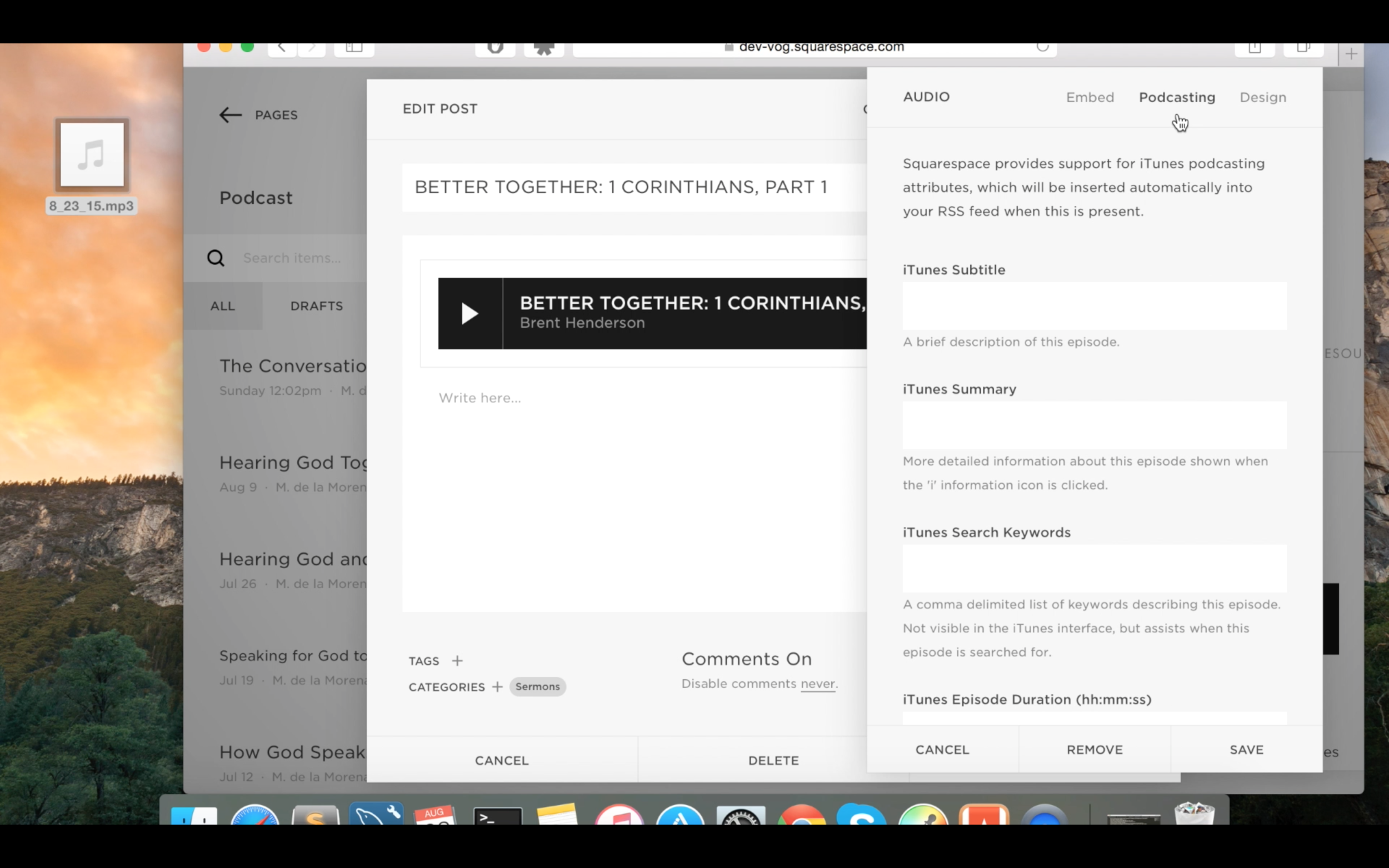This screenshot has width=1389, height=868.
Task: Open the 'Hearing God Tog' Aug 9 post
Action: point(293,474)
